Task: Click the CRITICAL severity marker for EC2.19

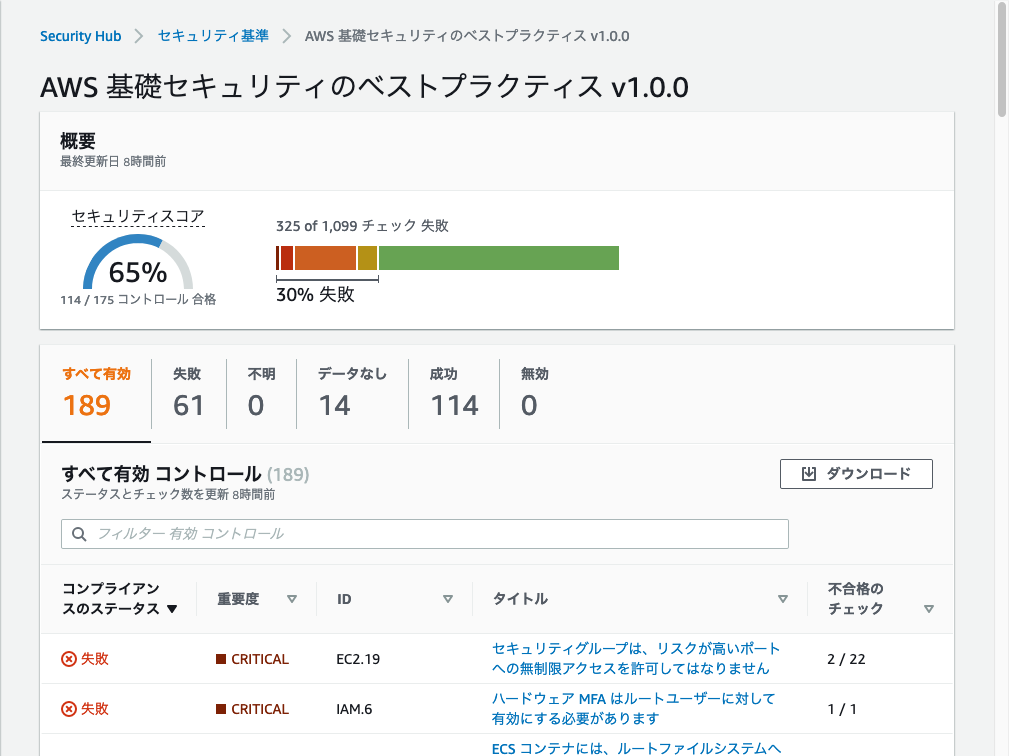Action: pyautogui.click(x=221, y=659)
